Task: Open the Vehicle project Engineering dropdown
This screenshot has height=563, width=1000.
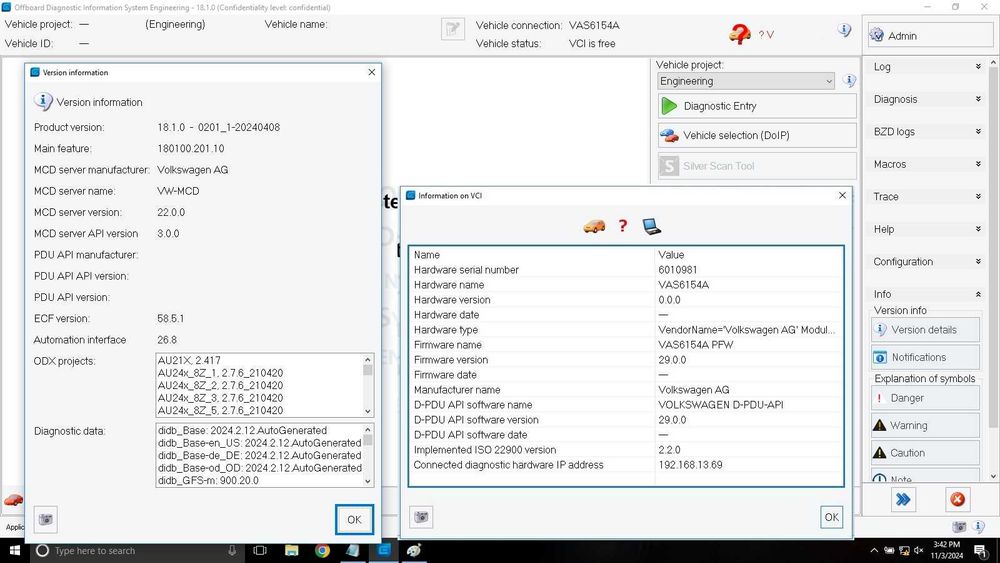Action: [746, 81]
